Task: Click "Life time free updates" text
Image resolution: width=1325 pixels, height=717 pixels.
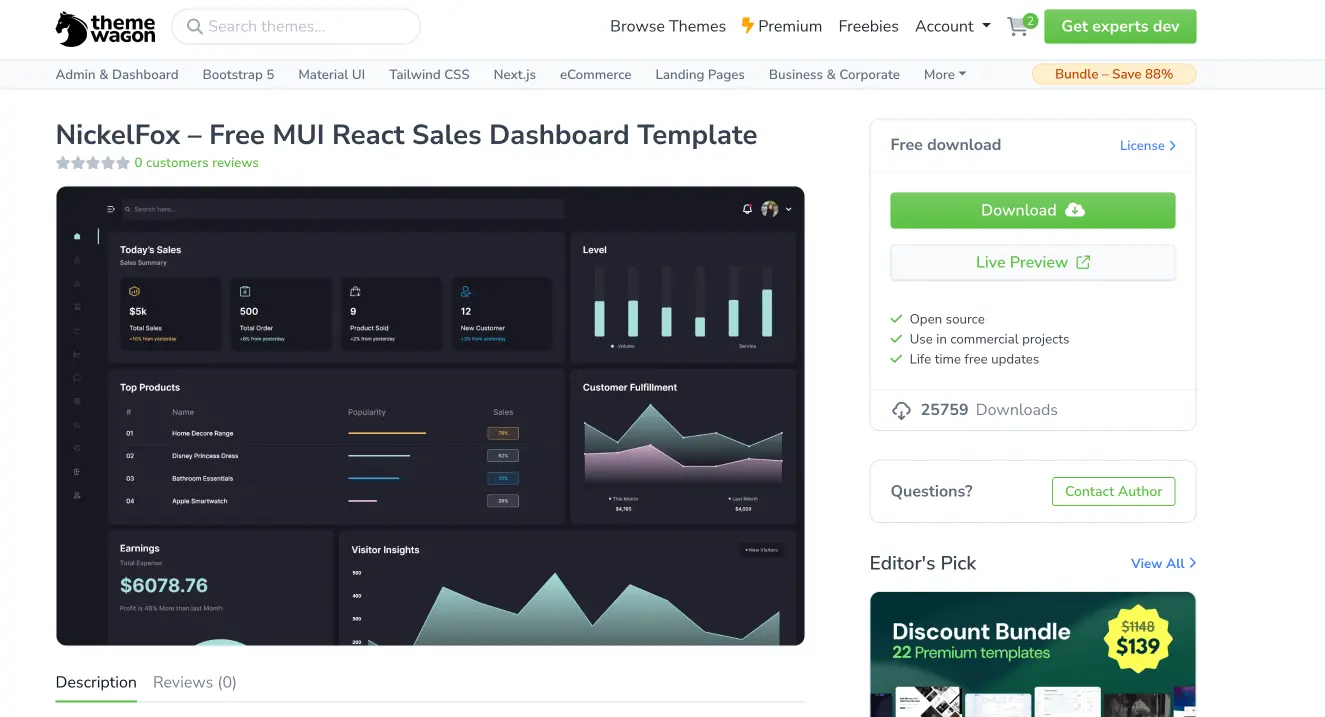Action: point(974,359)
